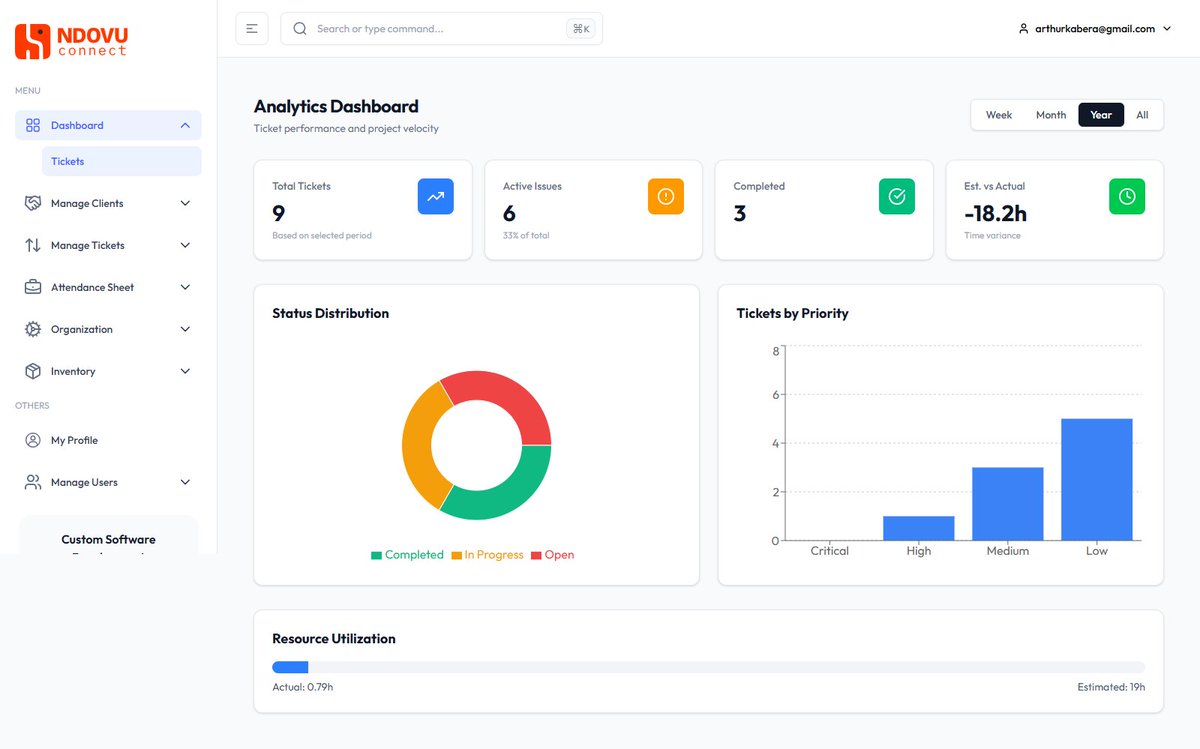Open the Dashboard menu item

point(108,125)
